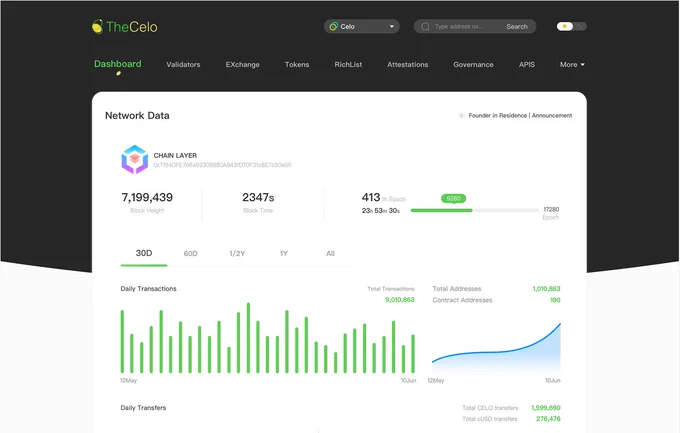Click the CHAIN LAYER address hash

click(222, 165)
